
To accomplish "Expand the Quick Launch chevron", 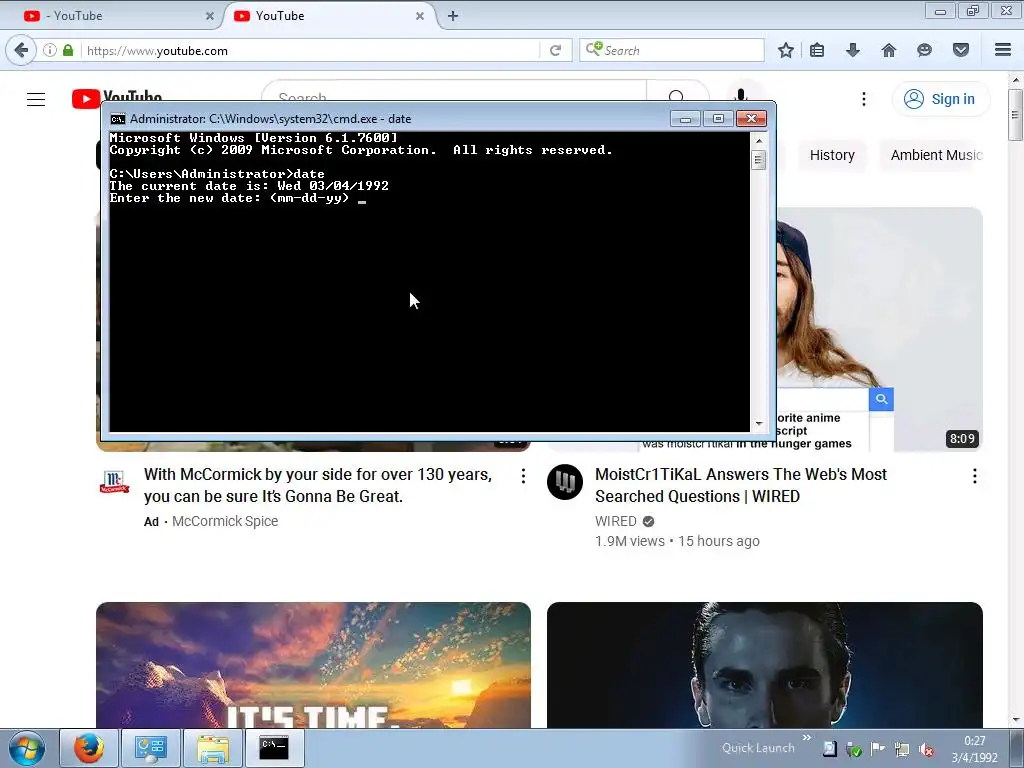I will tap(807, 737).
